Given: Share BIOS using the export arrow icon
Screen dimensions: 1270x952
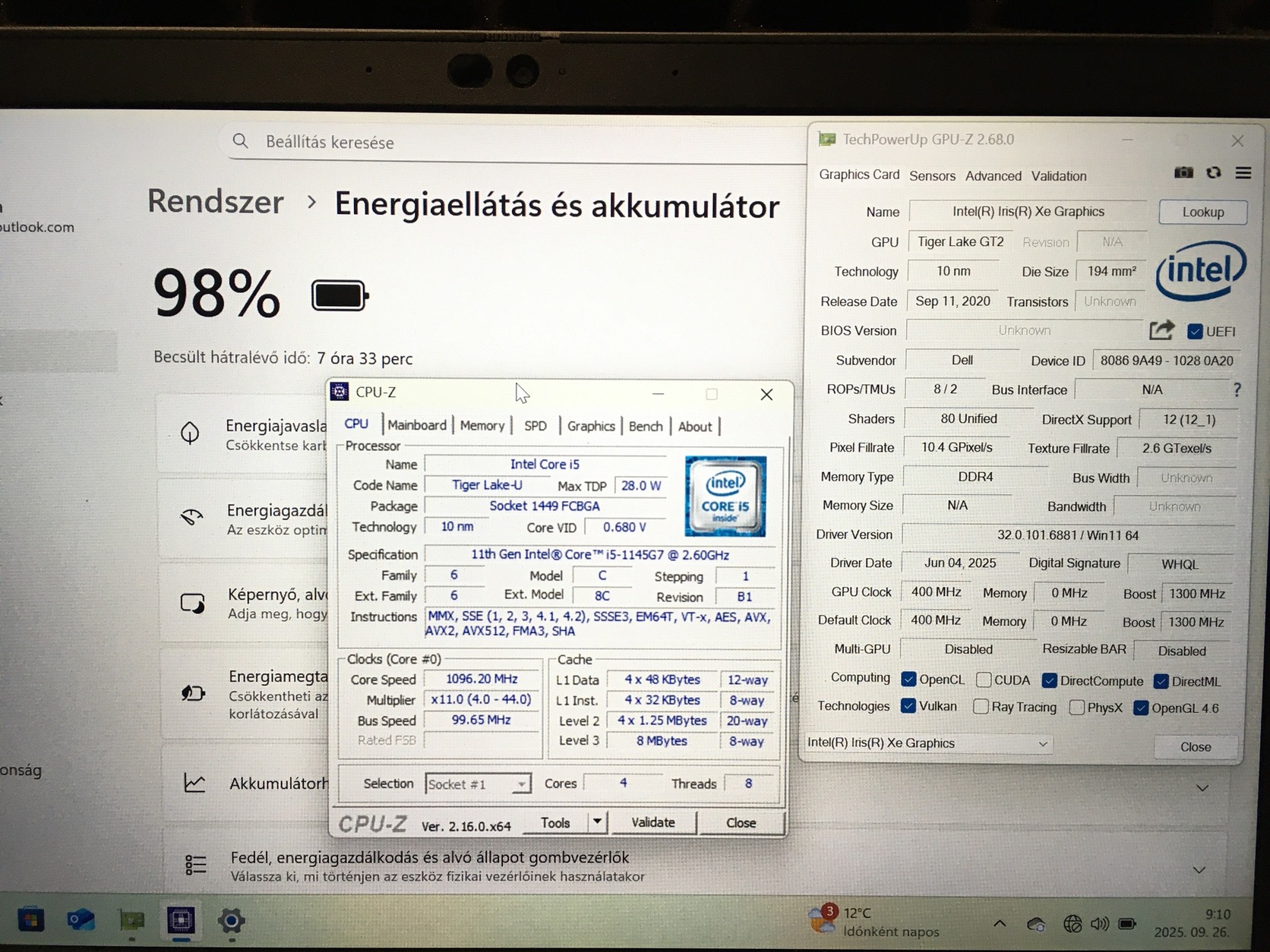Looking at the screenshot, I should coord(1161,330).
